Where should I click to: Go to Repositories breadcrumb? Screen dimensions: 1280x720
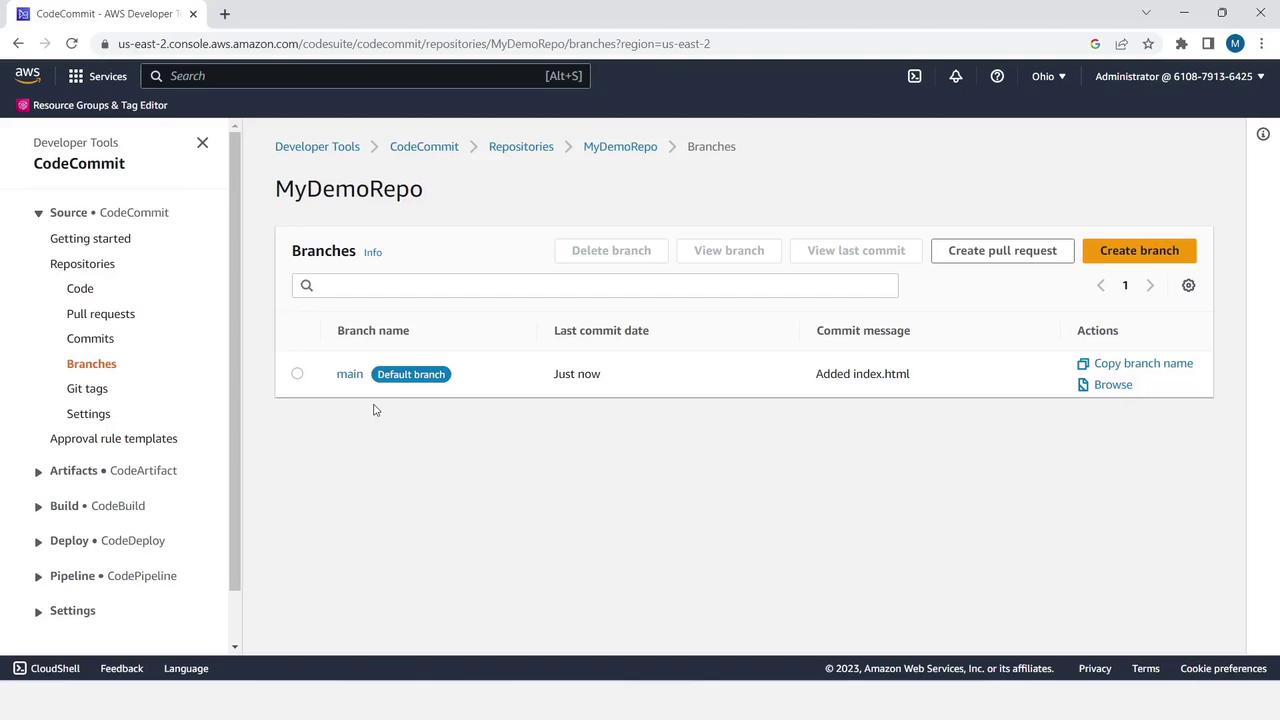pyautogui.click(x=521, y=147)
